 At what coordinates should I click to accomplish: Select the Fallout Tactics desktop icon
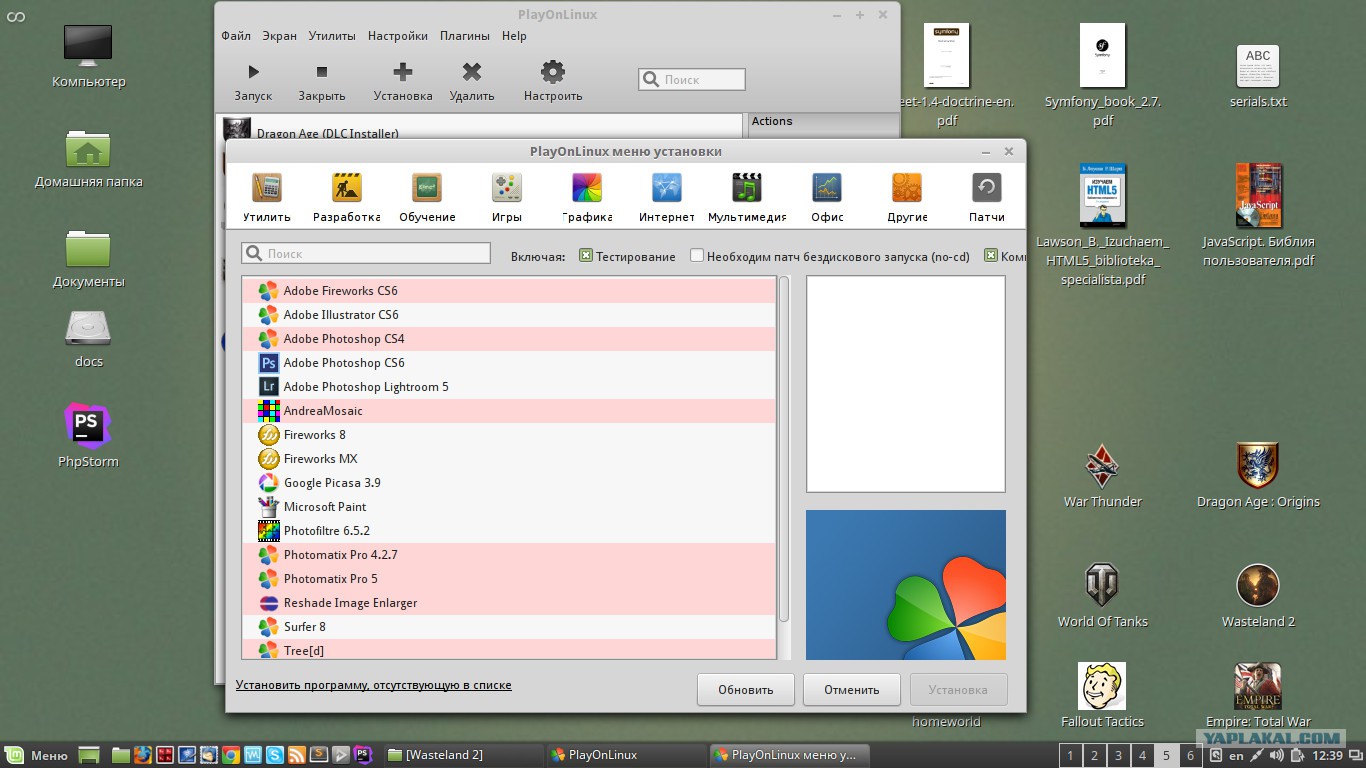pyautogui.click(x=1102, y=696)
